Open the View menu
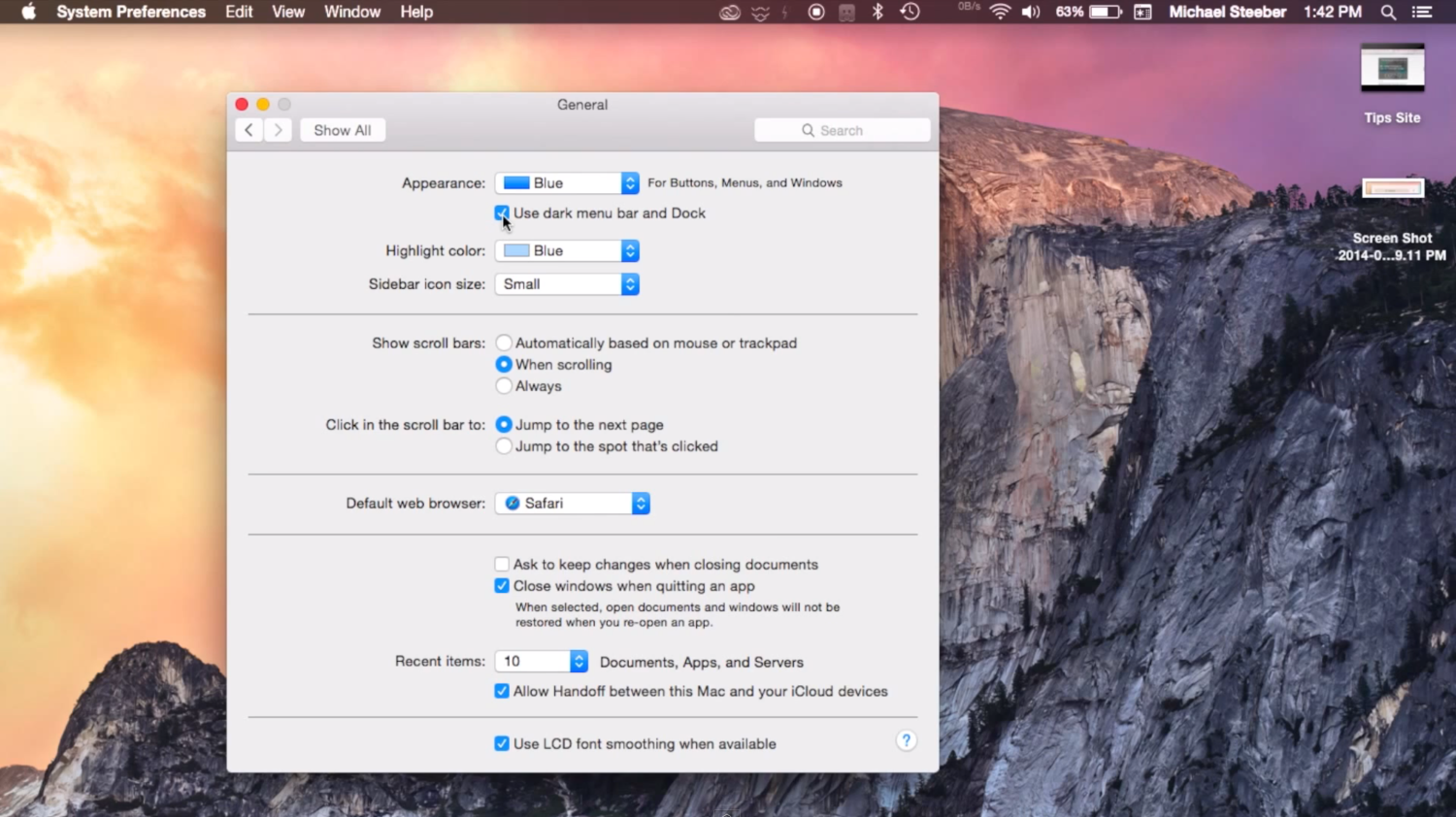This screenshot has width=1456, height=817. click(288, 12)
